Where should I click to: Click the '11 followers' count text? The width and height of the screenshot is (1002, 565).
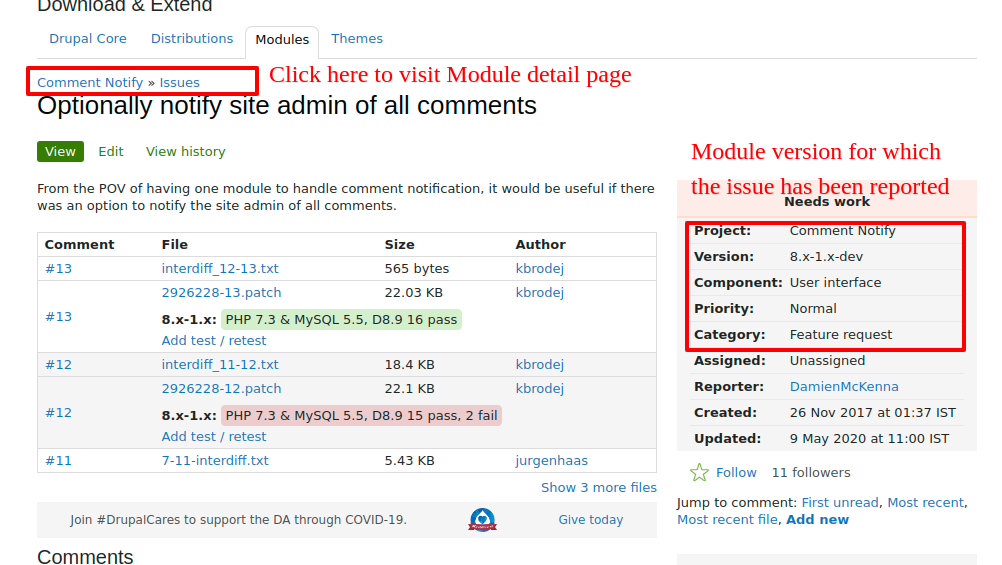click(811, 472)
